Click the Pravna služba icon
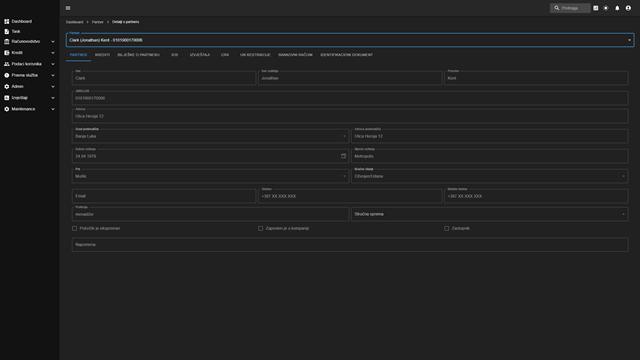The height and width of the screenshot is (360, 640). pyautogui.click(x=7, y=76)
